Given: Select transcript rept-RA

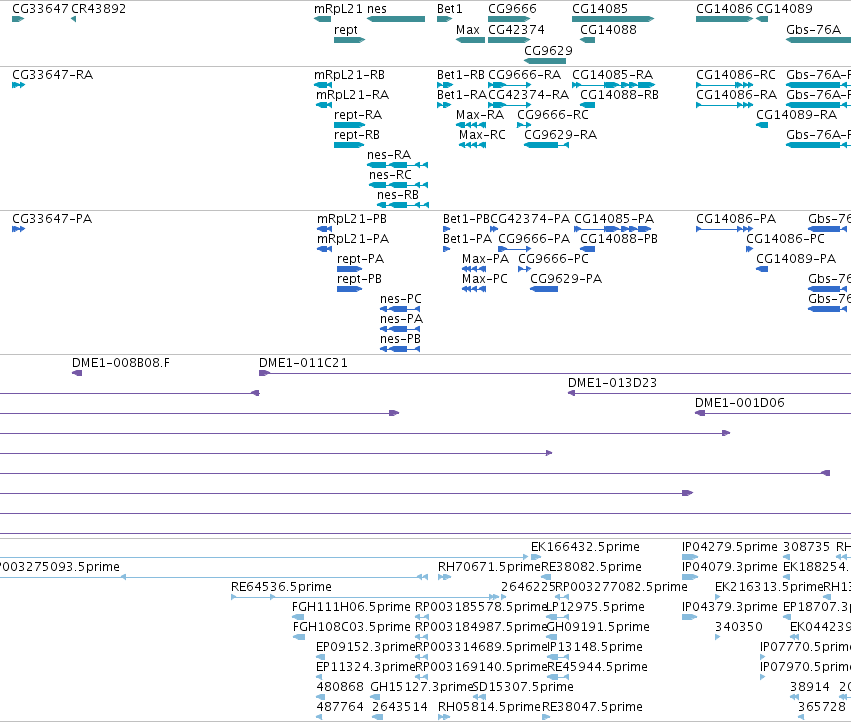Looking at the screenshot, I should 358,115.
